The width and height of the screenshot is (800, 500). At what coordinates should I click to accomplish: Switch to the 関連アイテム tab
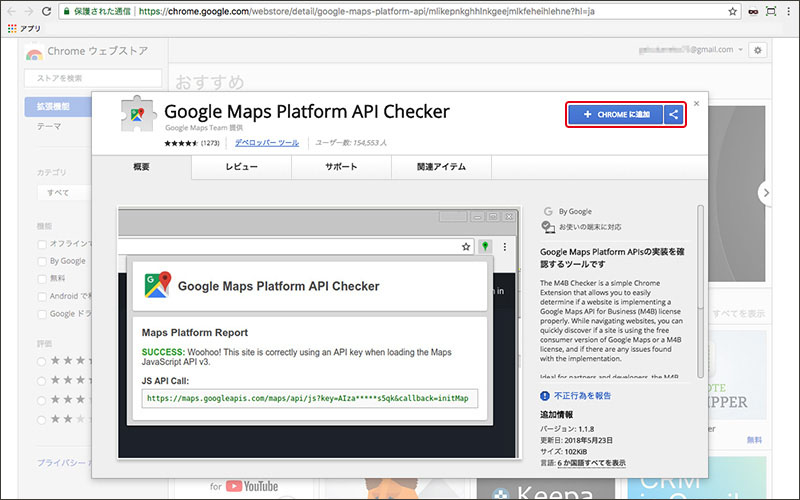click(441, 167)
